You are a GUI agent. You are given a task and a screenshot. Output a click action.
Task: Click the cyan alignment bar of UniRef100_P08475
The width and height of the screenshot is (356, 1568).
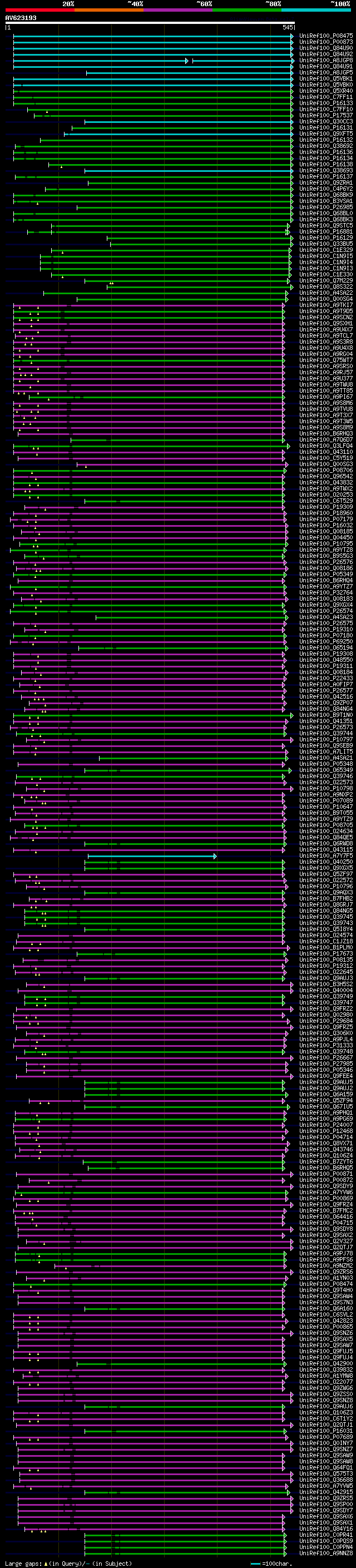pos(154,36)
